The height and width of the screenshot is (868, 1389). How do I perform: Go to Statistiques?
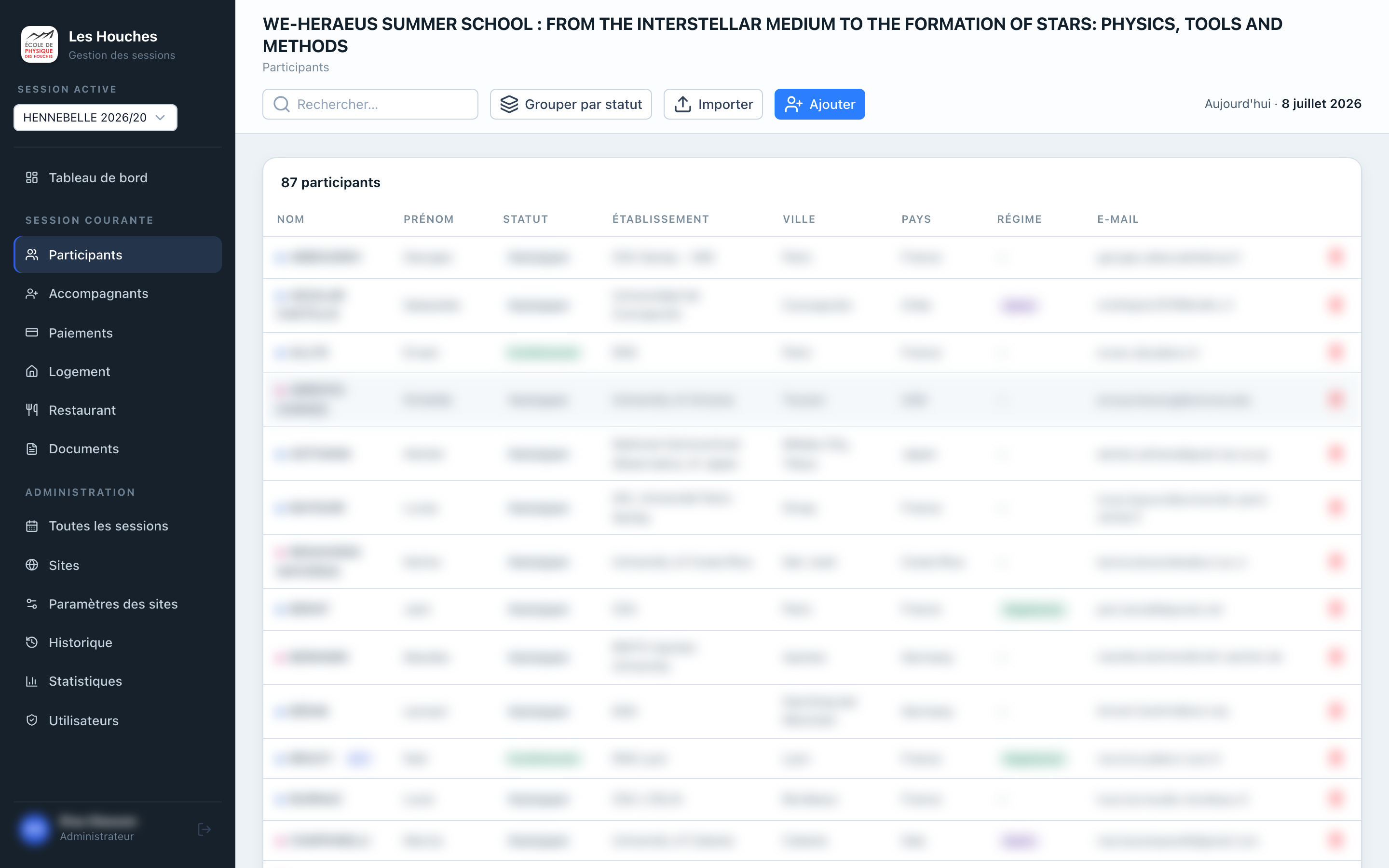point(118,681)
